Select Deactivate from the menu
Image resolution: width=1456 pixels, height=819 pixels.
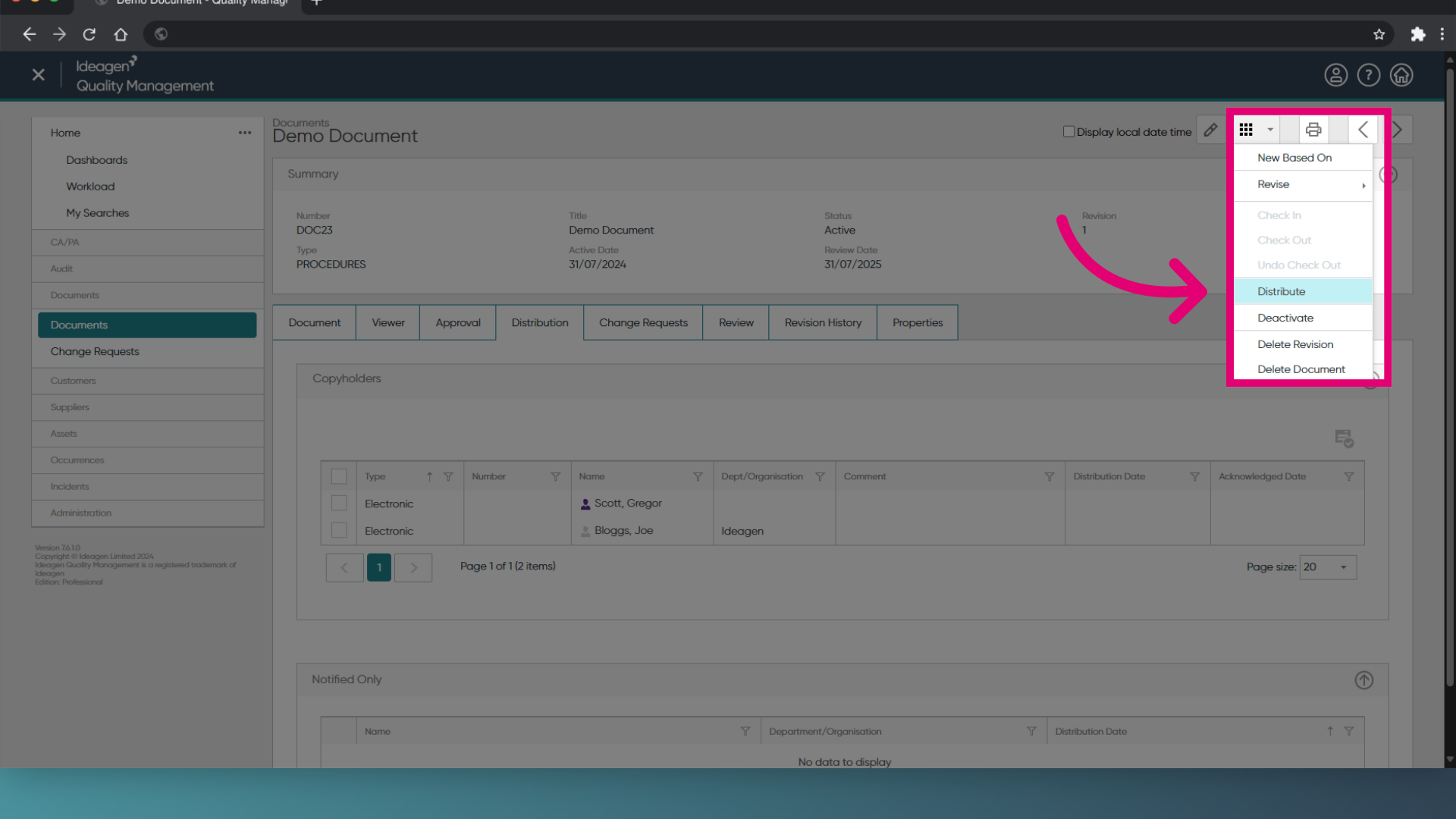click(1303, 318)
